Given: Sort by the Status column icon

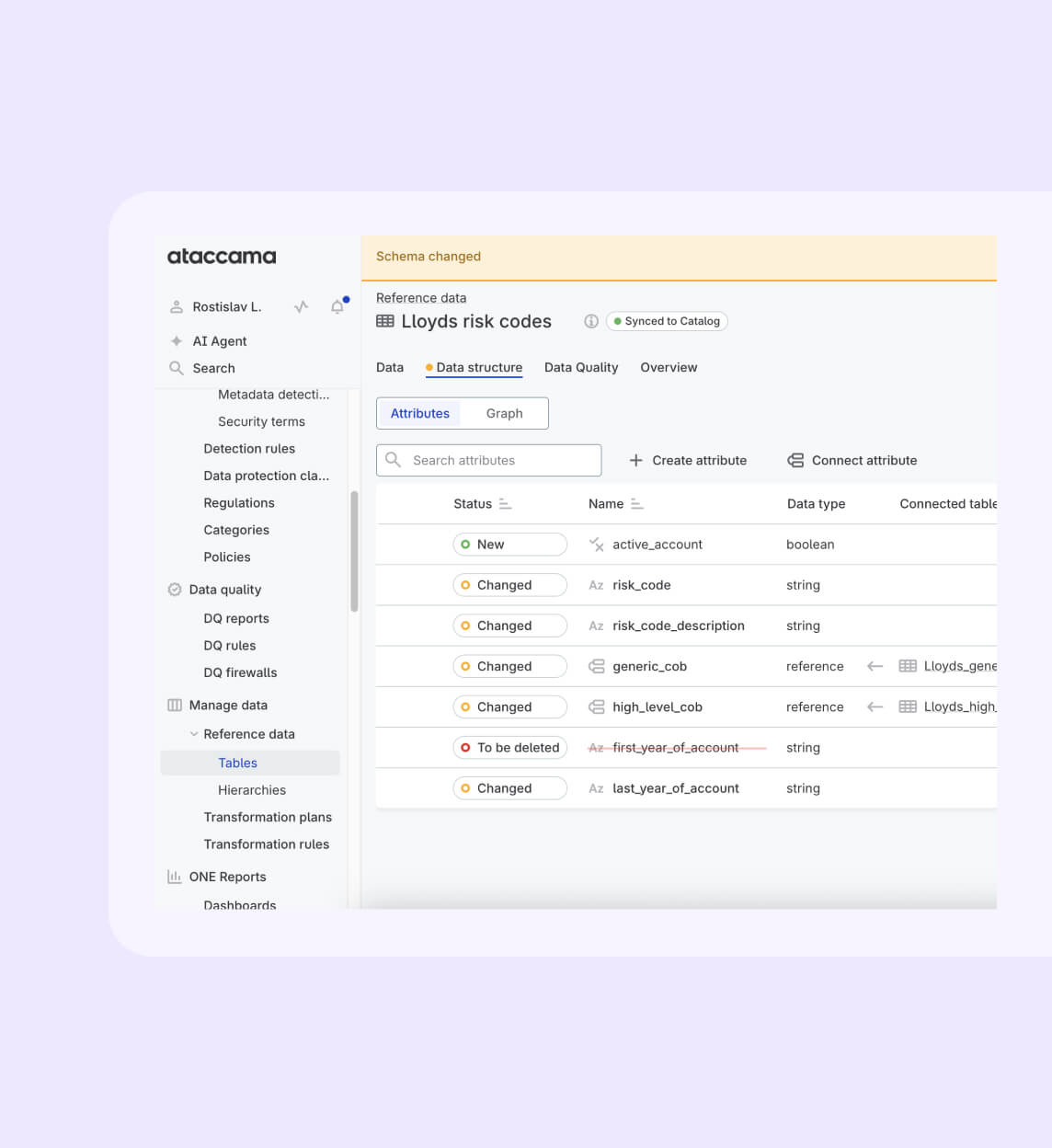Looking at the screenshot, I should click(505, 504).
